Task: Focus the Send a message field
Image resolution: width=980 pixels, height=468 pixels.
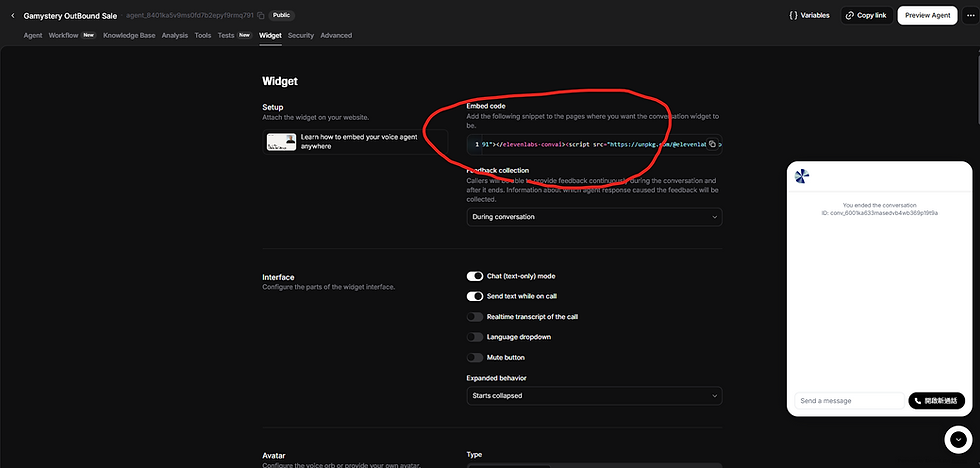Action: (x=849, y=401)
